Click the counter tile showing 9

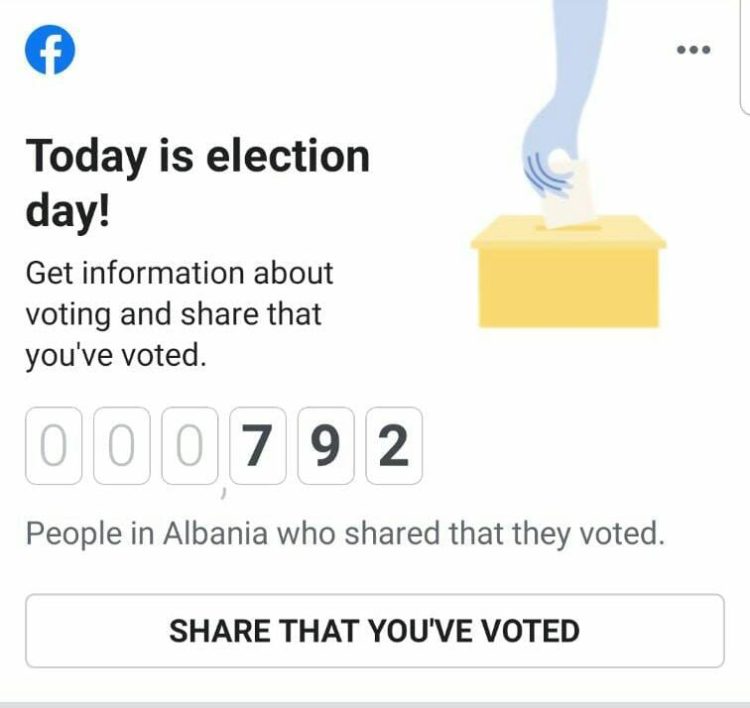click(326, 446)
